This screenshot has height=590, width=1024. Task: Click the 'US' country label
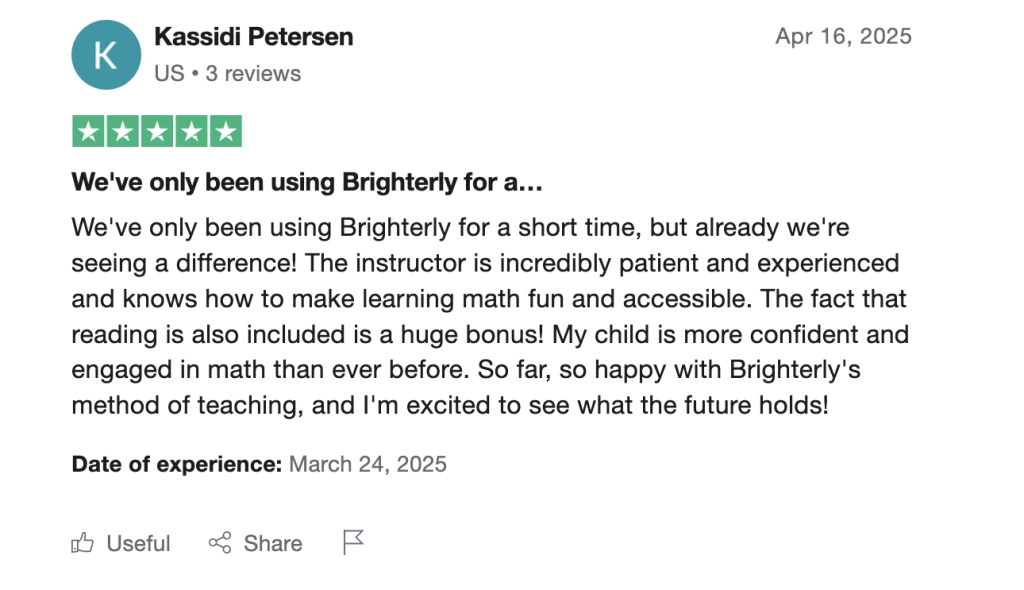(169, 73)
